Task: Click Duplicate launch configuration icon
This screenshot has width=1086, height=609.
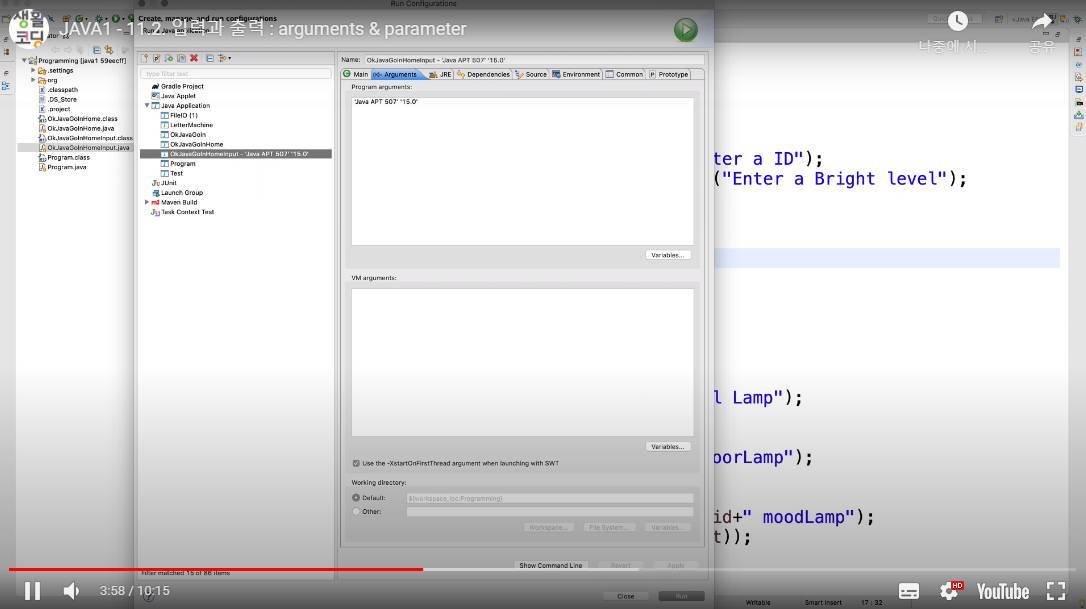Action: pyautogui.click(x=181, y=58)
